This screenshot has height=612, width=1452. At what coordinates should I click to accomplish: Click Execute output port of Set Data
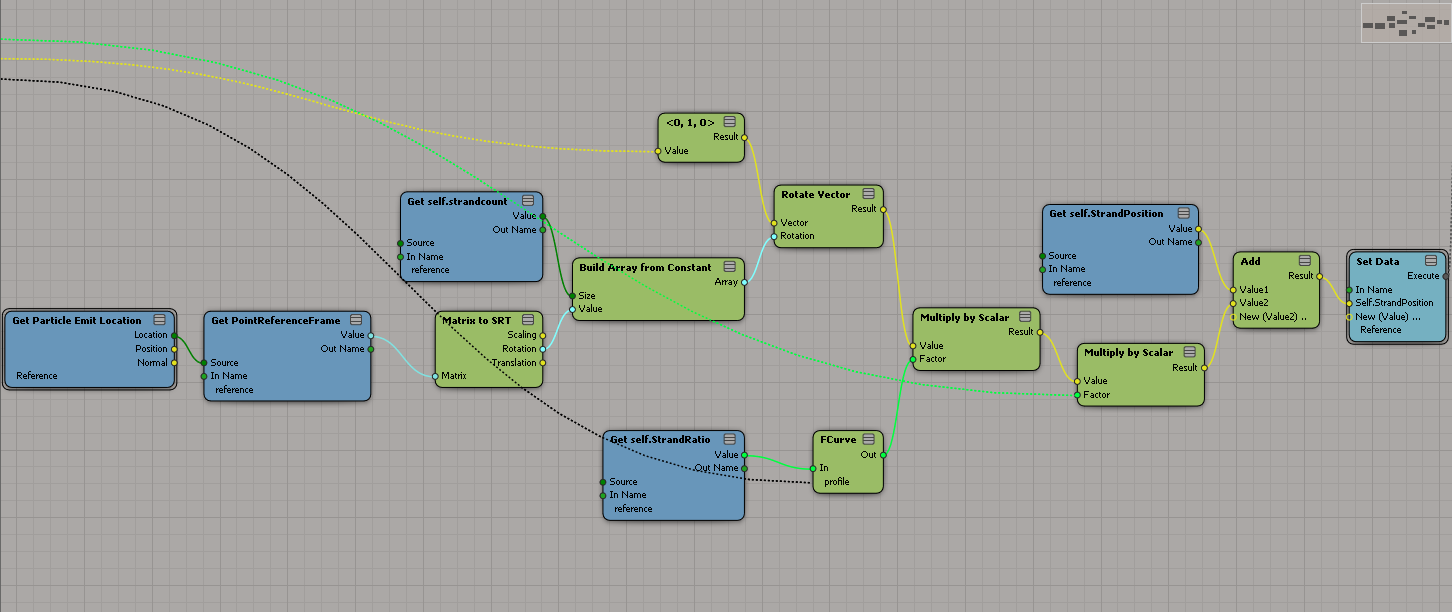1446,276
